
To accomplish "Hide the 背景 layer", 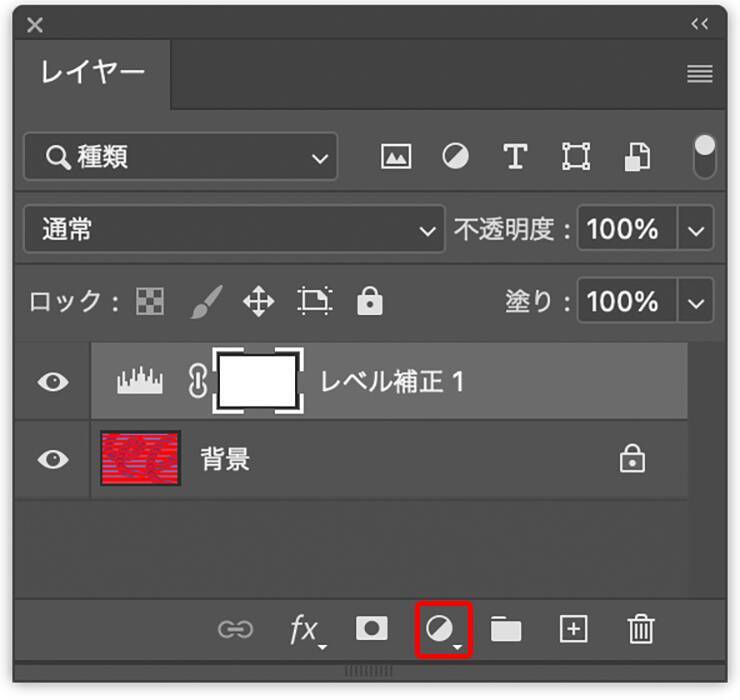I will 53,459.
